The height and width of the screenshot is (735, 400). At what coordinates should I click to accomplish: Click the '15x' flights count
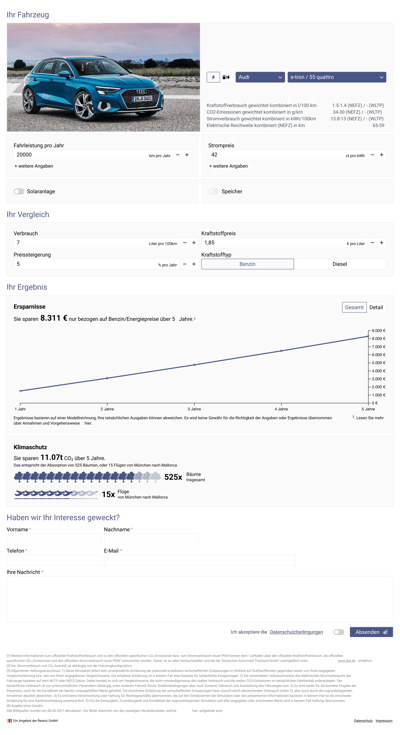[x=108, y=494]
